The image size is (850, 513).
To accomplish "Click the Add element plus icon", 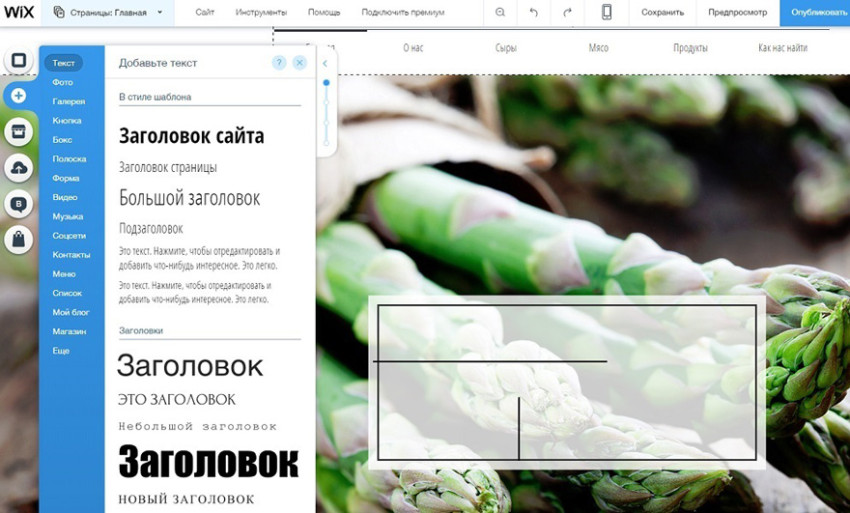I will (18, 96).
